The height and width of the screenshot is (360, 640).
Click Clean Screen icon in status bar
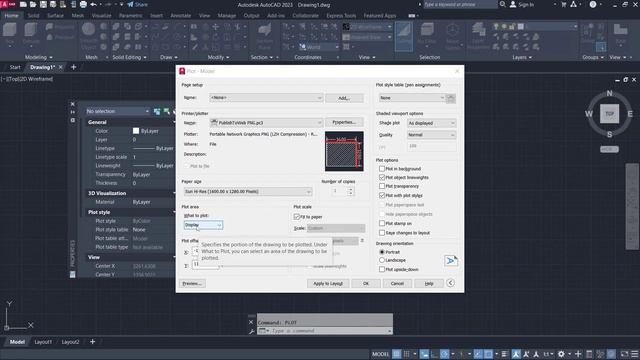624,354
